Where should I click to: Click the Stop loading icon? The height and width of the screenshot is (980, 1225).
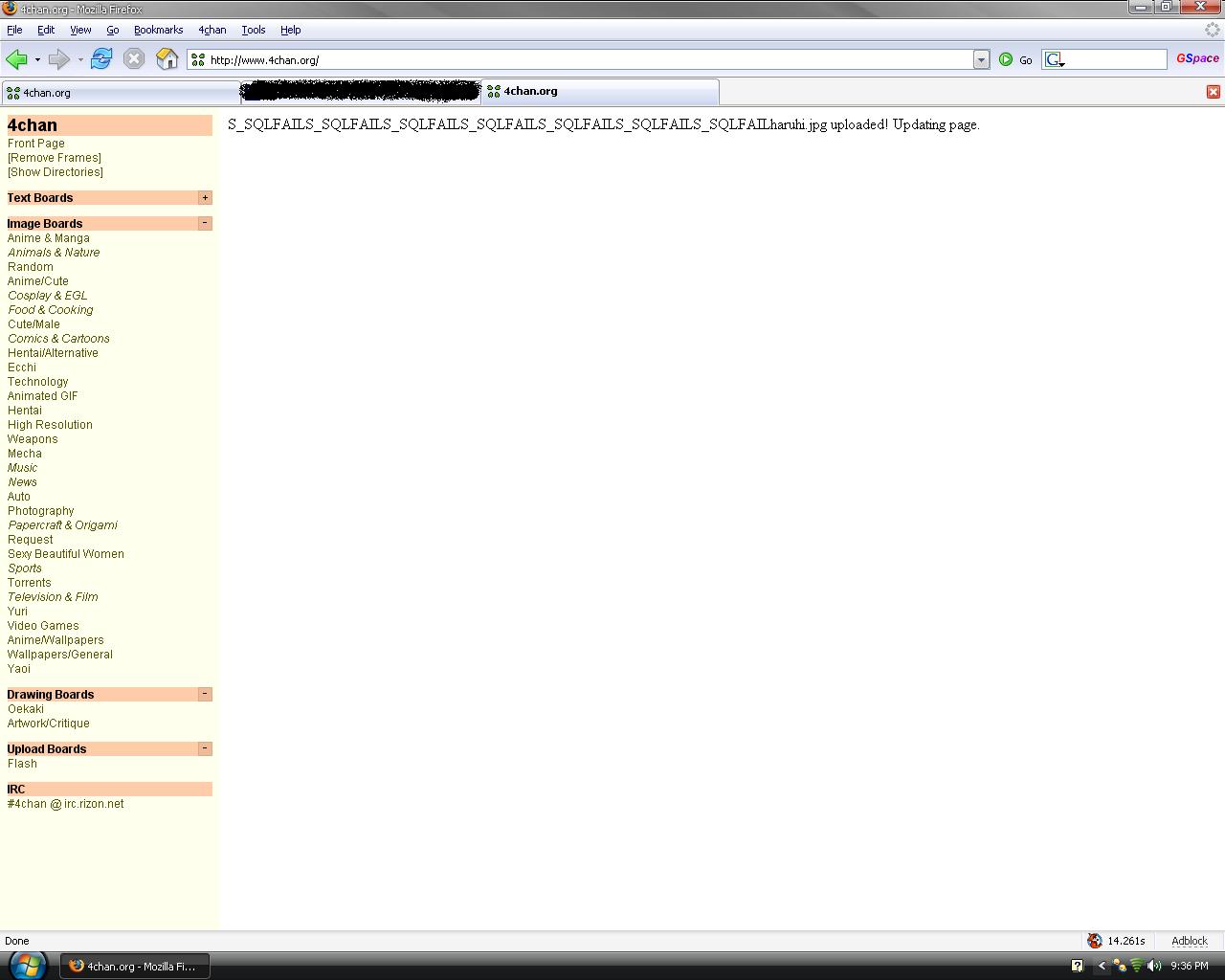click(x=134, y=59)
